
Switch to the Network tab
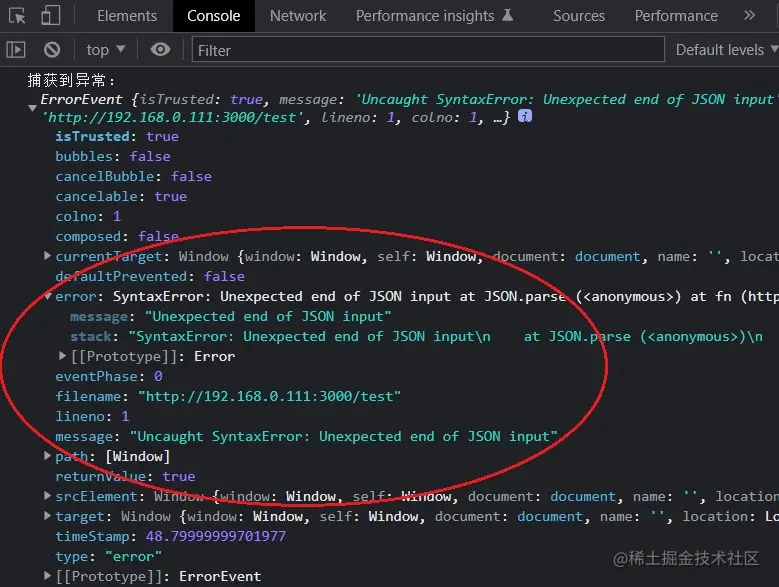[298, 16]
